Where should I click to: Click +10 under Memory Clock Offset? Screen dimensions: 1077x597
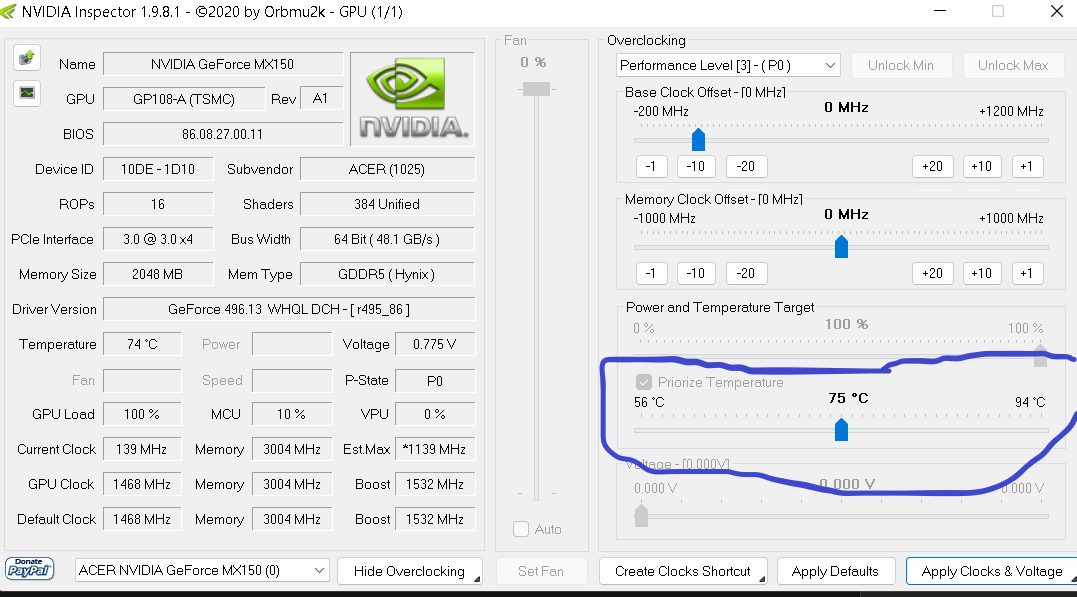[x=982, y=273]
